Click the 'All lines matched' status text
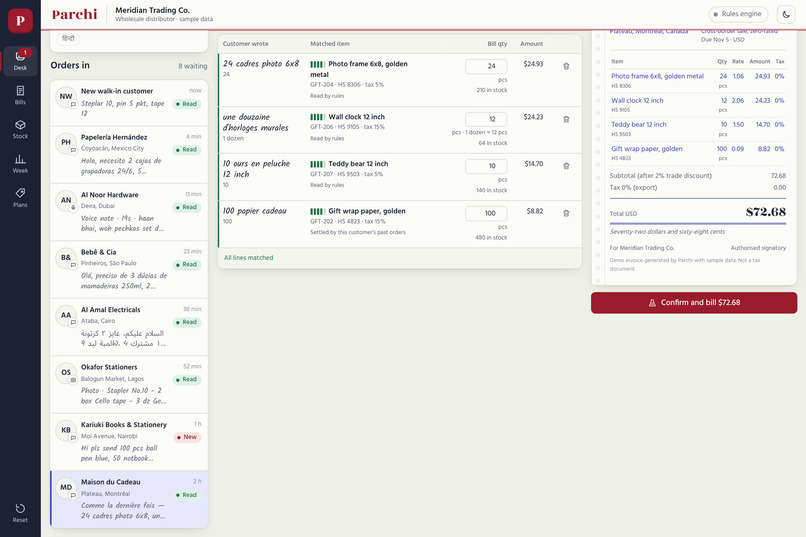Viewport: 806px width, 537px height. tap(248, 257)
